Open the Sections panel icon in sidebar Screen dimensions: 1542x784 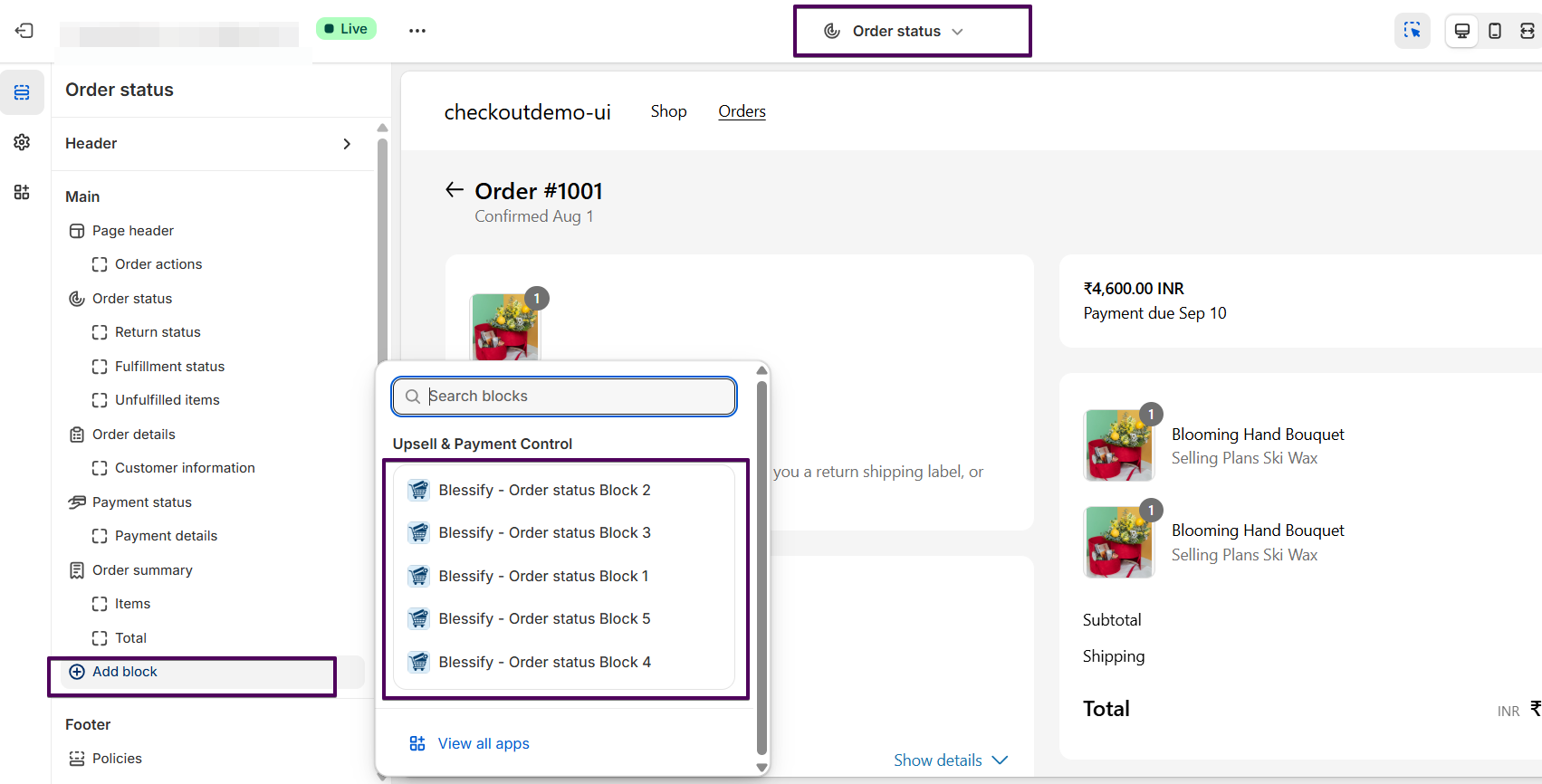(x=22, y=92)
